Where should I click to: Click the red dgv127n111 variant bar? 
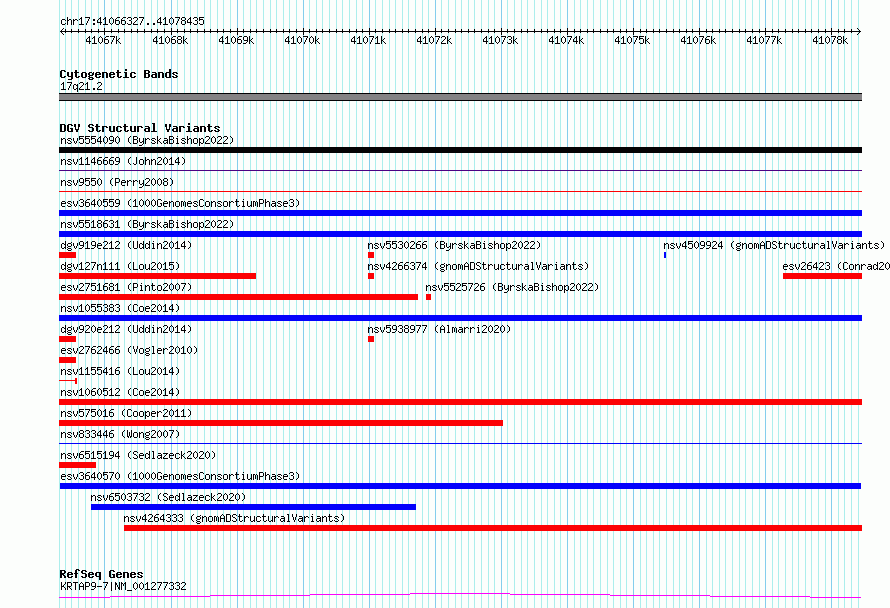157,276
